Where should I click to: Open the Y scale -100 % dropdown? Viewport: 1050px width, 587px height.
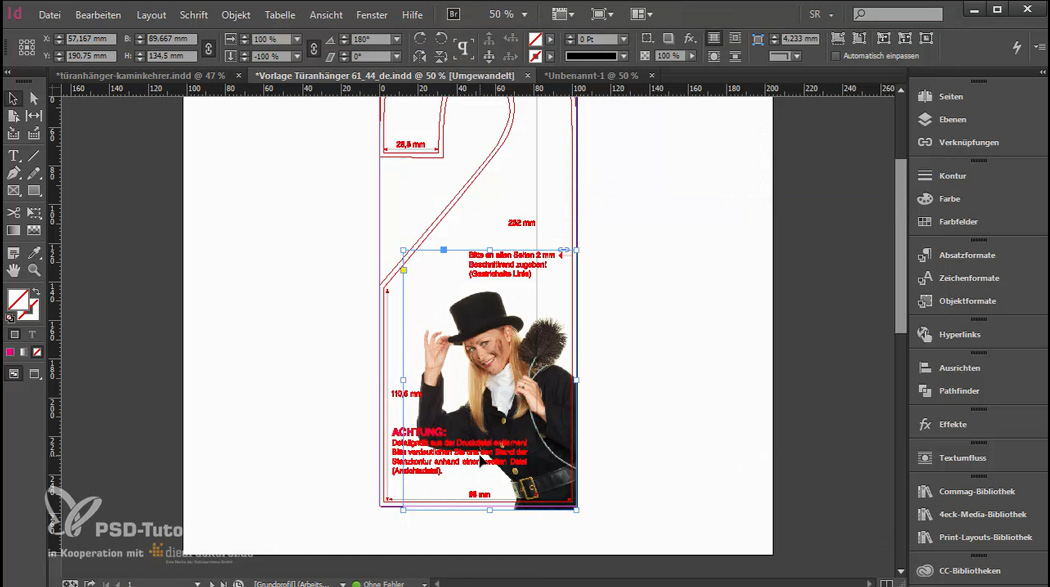tap(297, 56)
